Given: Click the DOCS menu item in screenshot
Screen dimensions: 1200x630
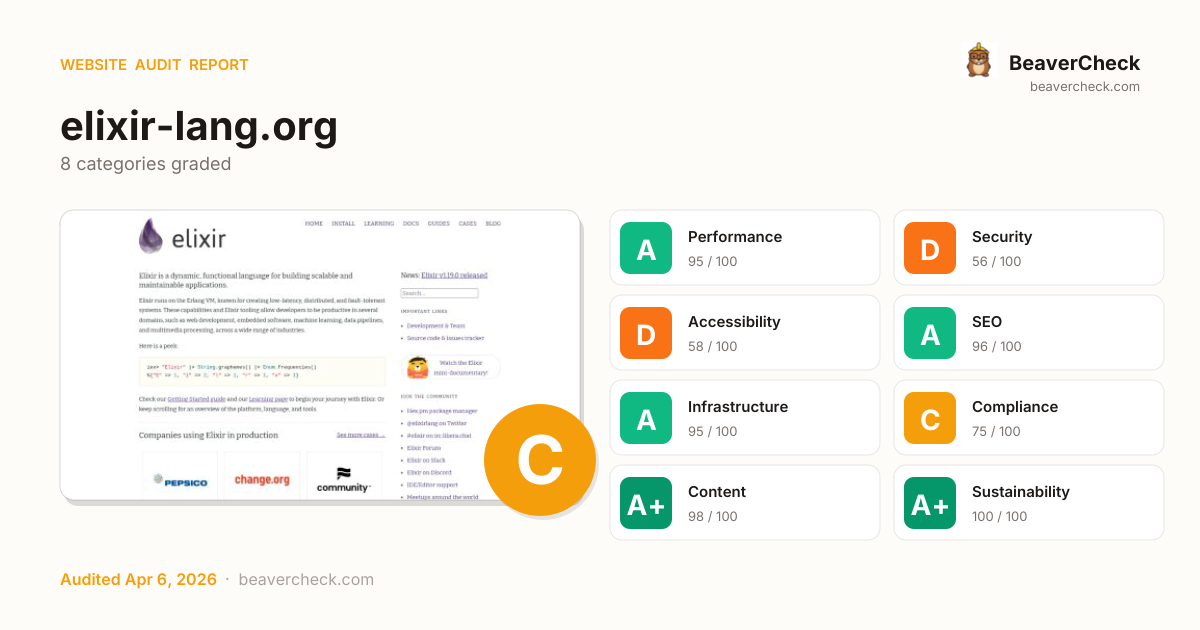Looking at the screenshot, I should click(410, 224).
